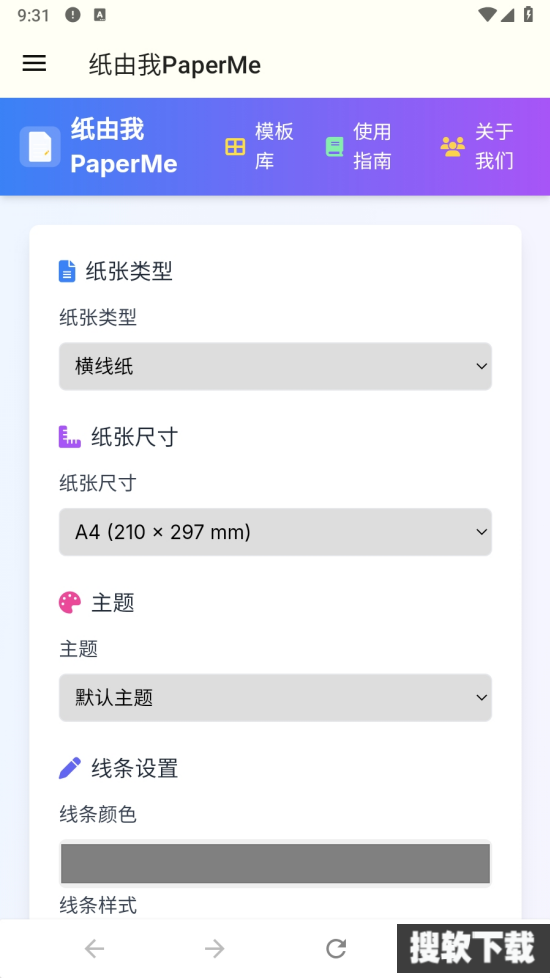This screenshot has height=978, width=550.
Task: Click the blue document icon beside 纸张类型
Action: click(67, 271)
